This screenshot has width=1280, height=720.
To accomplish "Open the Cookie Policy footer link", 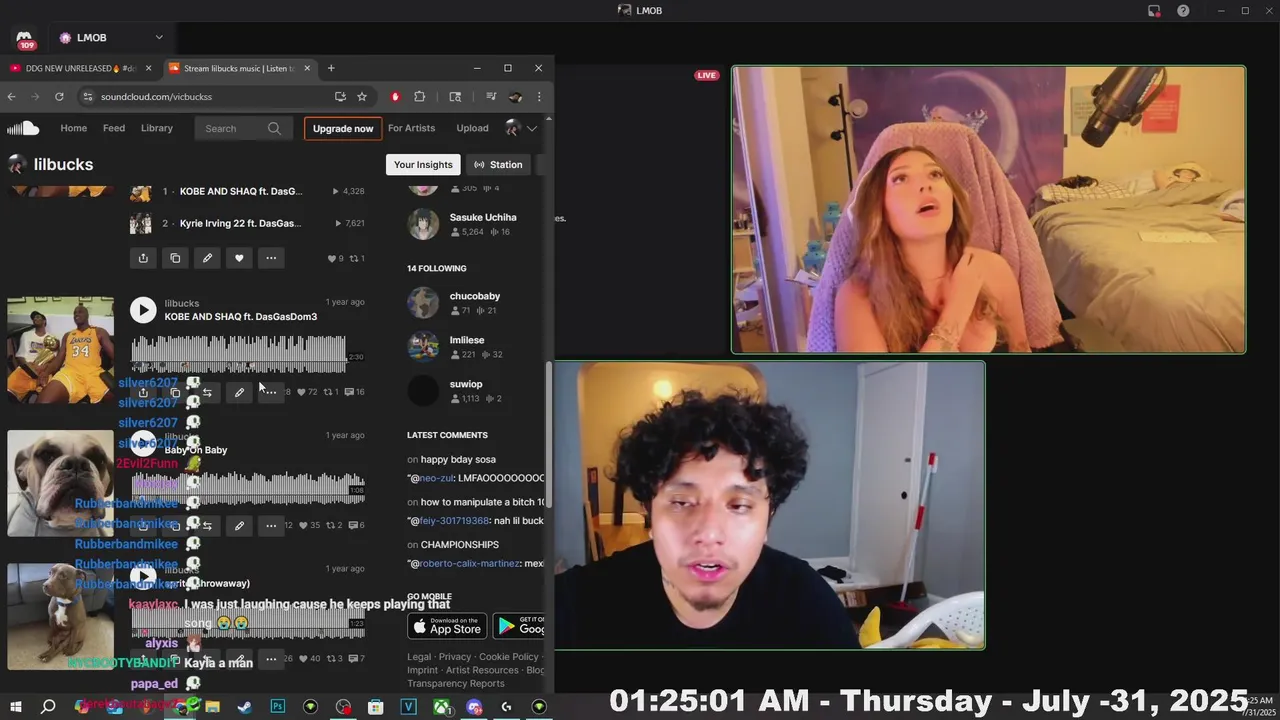I will tap(508, 657).
